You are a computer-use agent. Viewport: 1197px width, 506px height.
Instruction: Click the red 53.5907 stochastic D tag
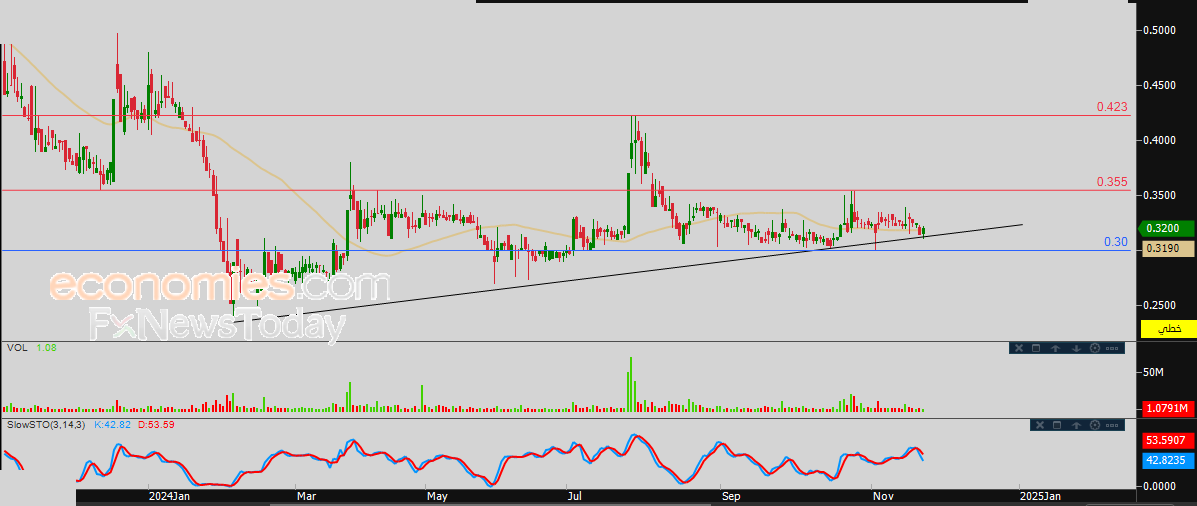(1168, 440)
